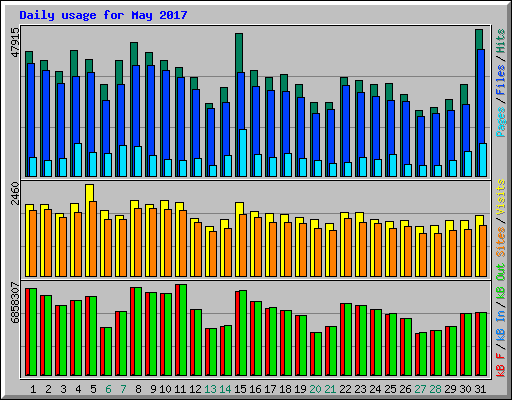512x400 pixels.
Task: Click day label 11 on the x-axis
Action: point(180,389)
